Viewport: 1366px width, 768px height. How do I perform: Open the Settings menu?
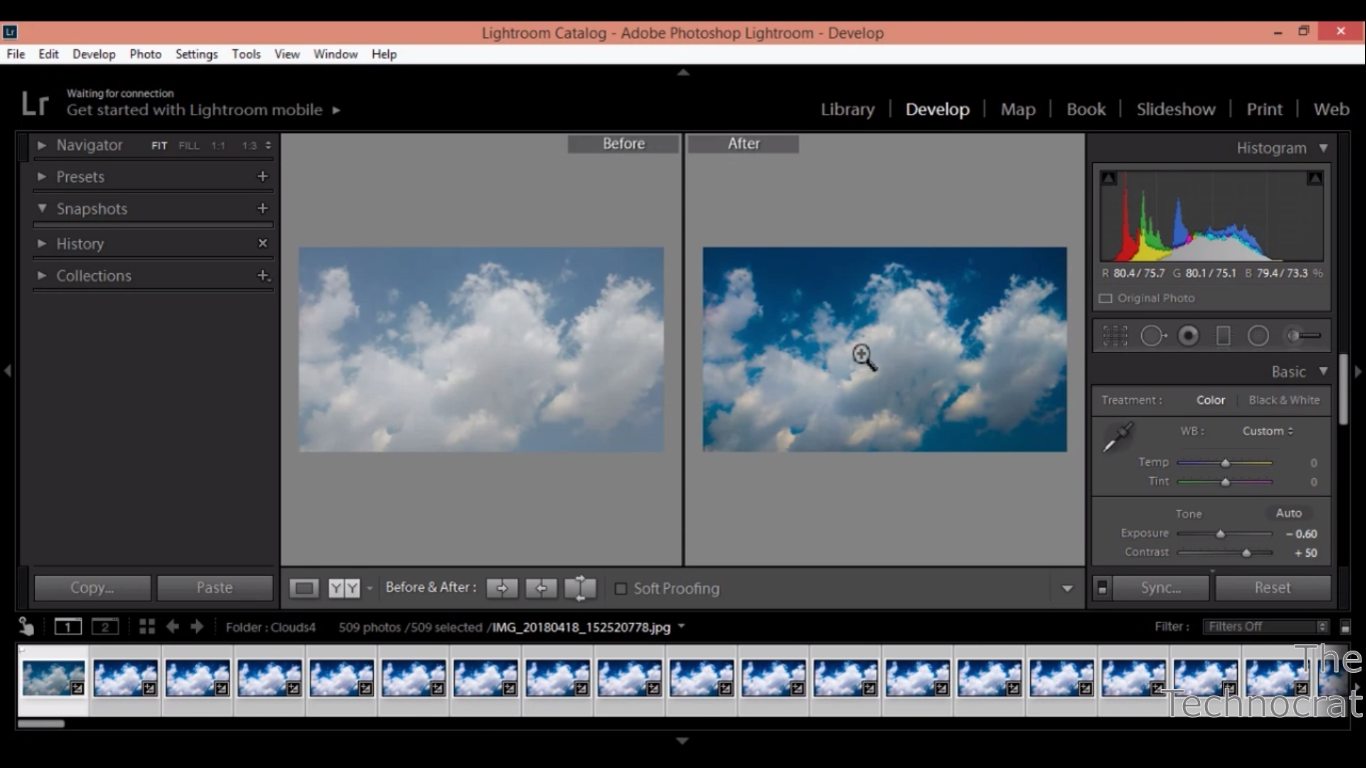click(x=196, y=54)
